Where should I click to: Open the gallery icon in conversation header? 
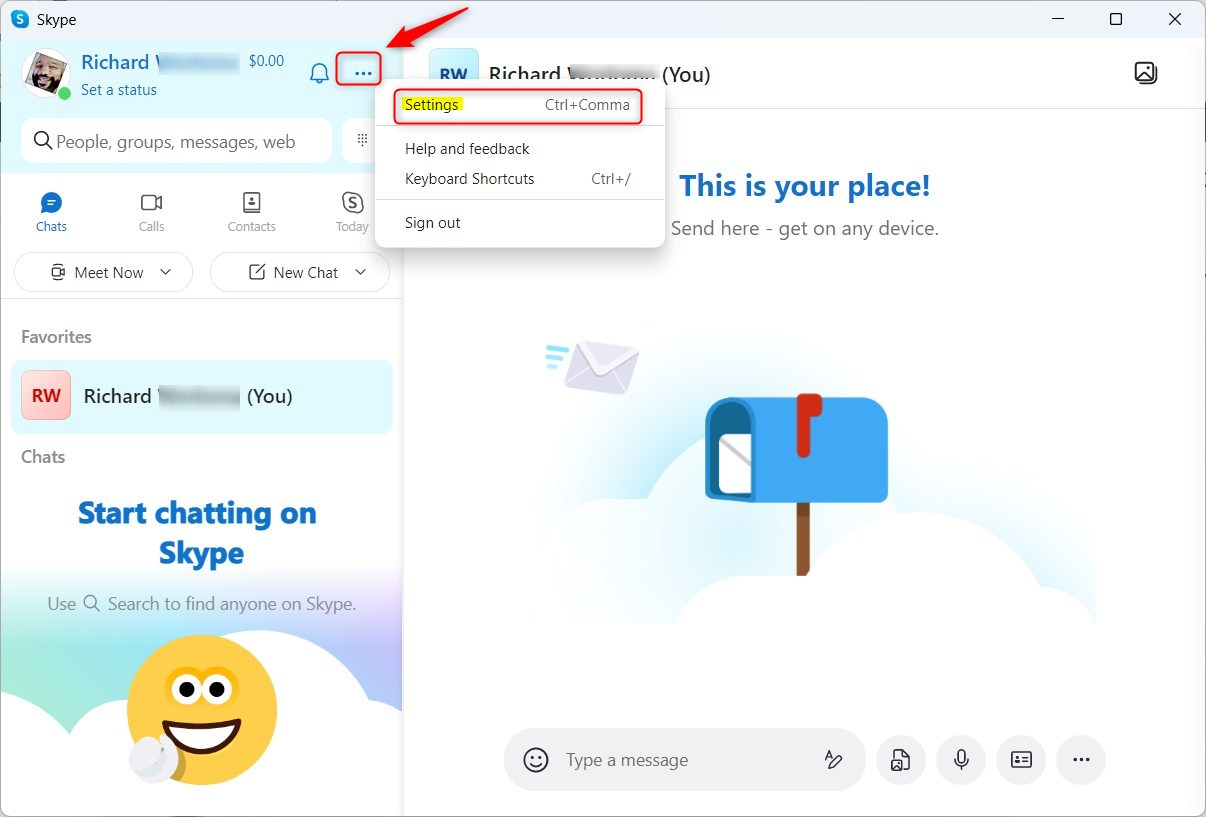(x=1146, y=73)
